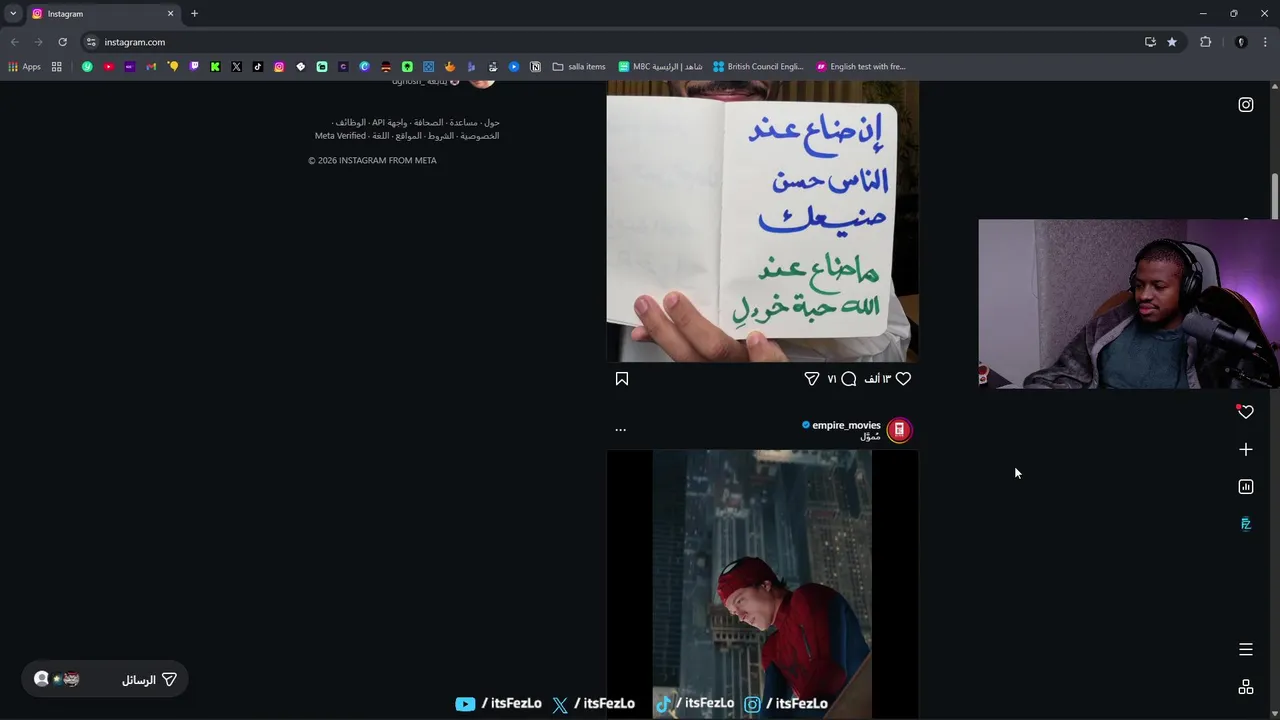1280x720 pixels.
Task: Like the handwritten note post
Action: [903, 379]
